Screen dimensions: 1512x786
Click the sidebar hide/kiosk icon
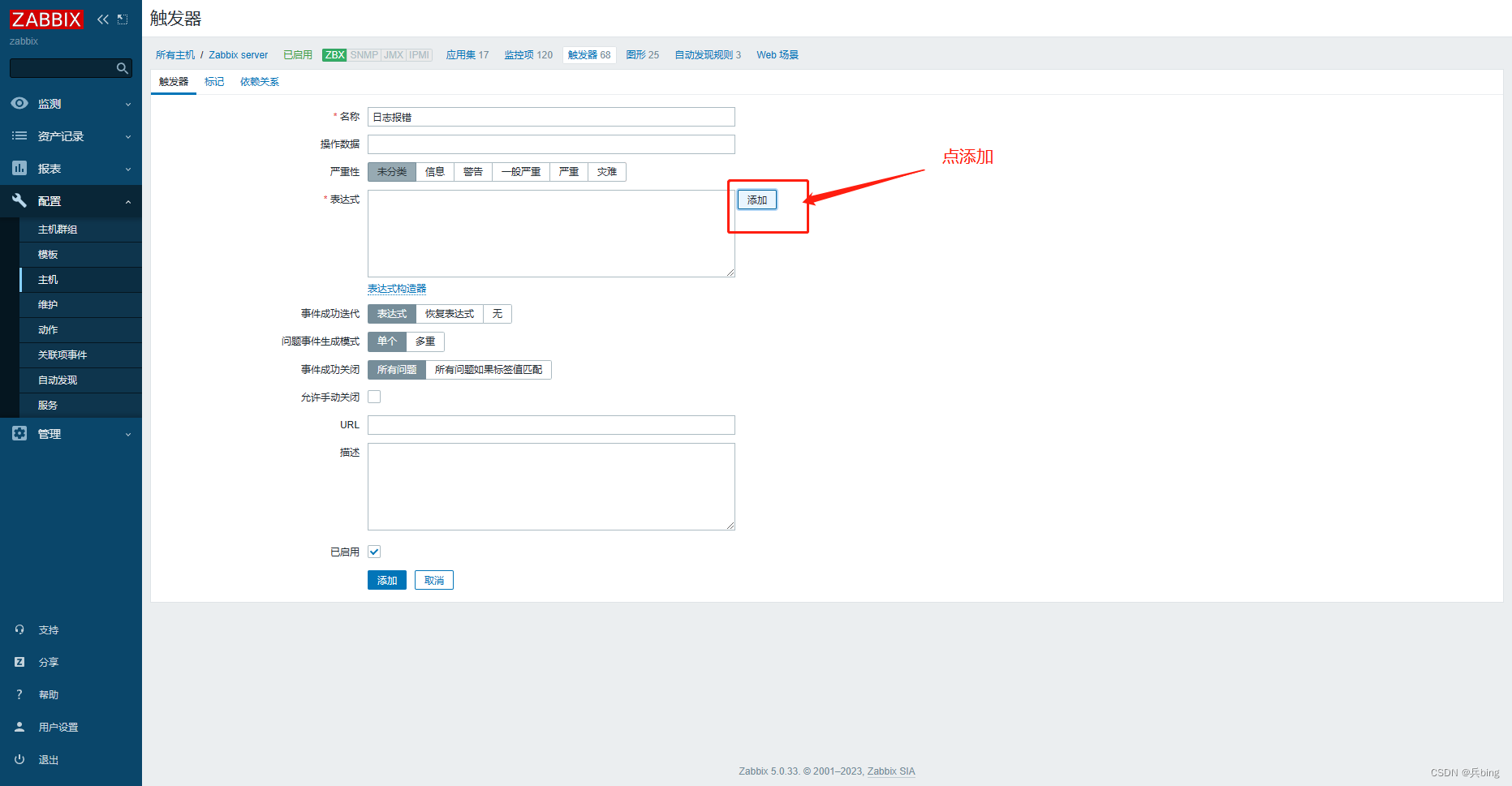(123, 19)
